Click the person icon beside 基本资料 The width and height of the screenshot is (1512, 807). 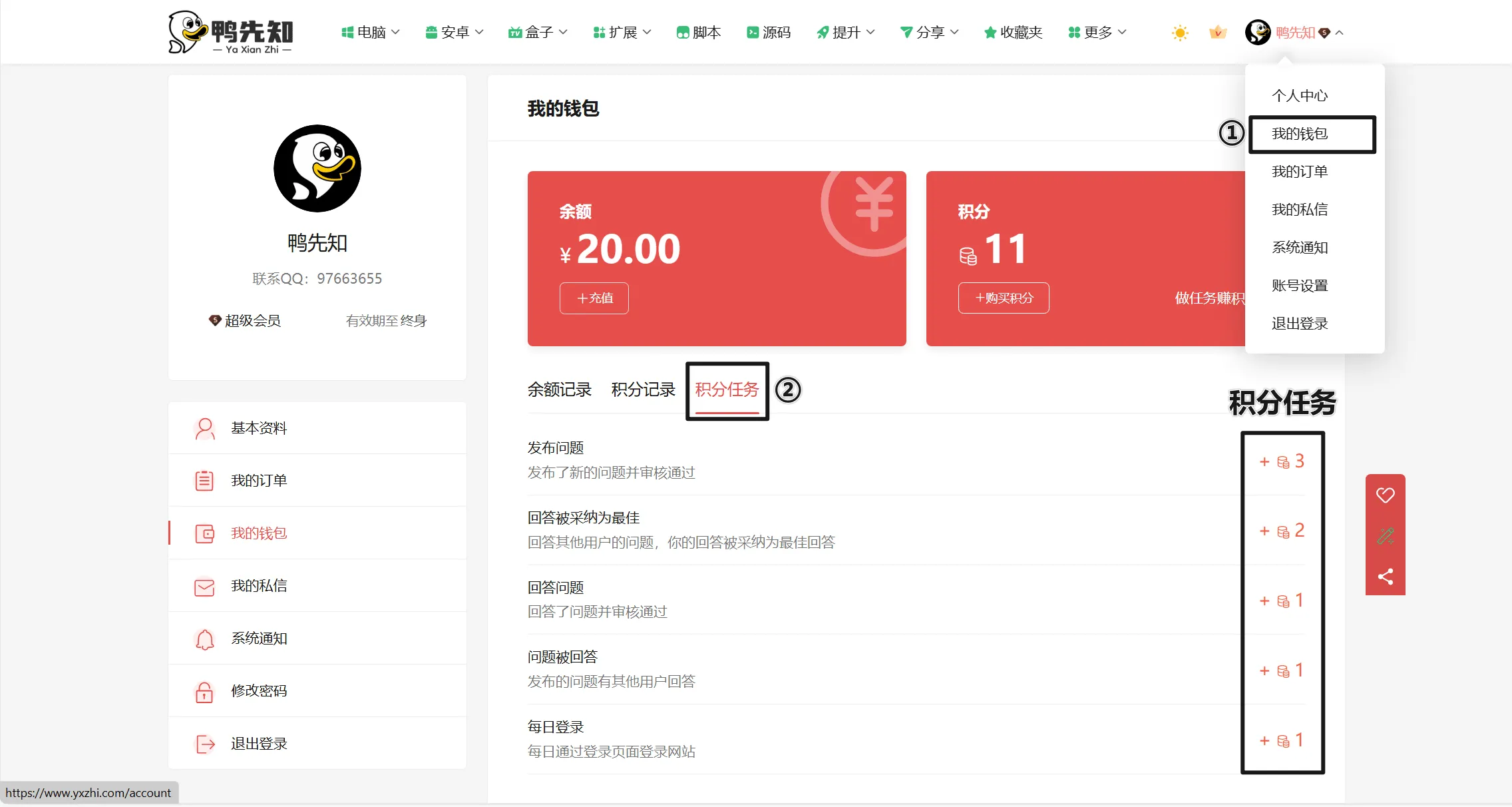tap(205, 428)
